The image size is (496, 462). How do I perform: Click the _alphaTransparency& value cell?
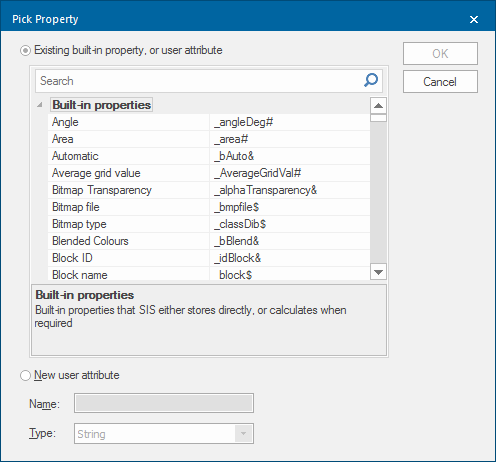coord(290,190)
